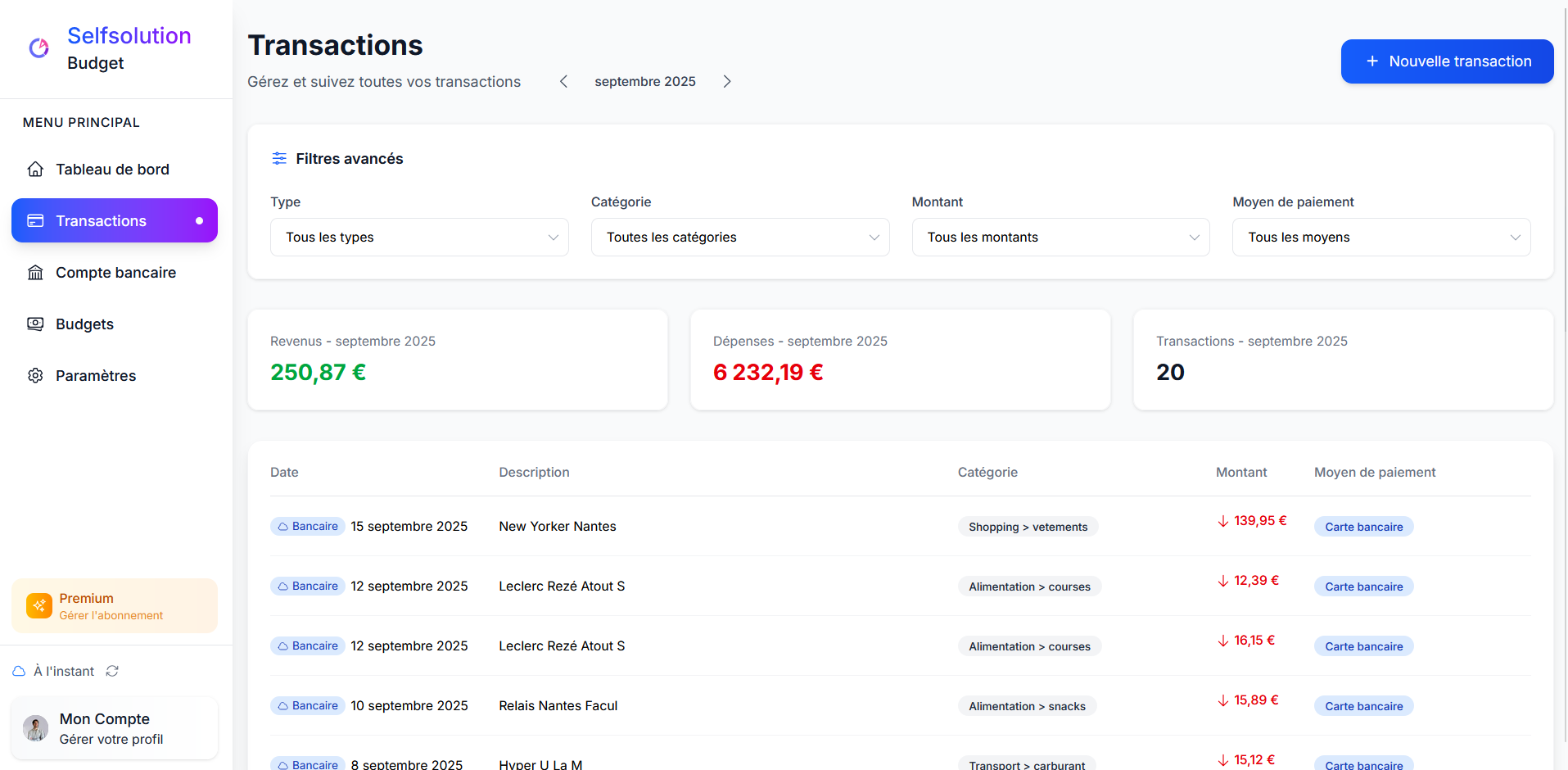
Task: Go to next month with right chevron
Action: [727, 81]
